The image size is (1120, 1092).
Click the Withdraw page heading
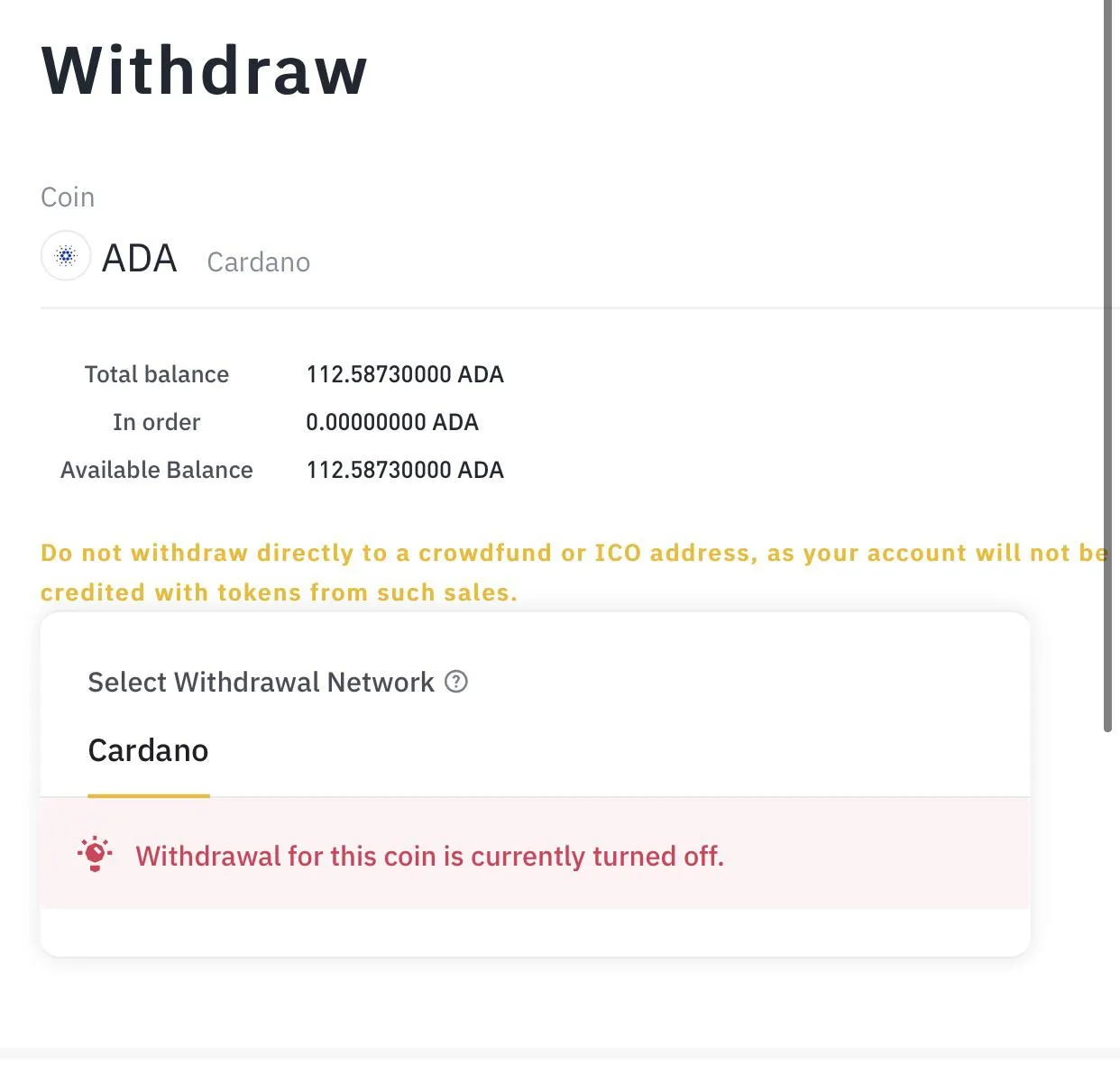205,70
